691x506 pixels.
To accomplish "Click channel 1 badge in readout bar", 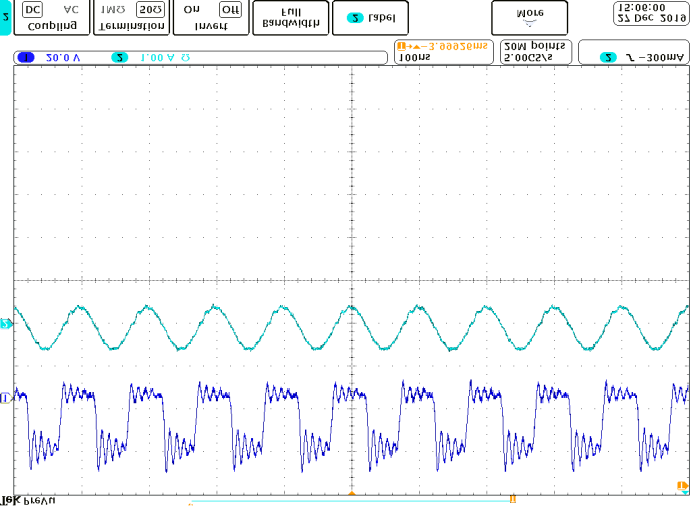I will (25, 58).
